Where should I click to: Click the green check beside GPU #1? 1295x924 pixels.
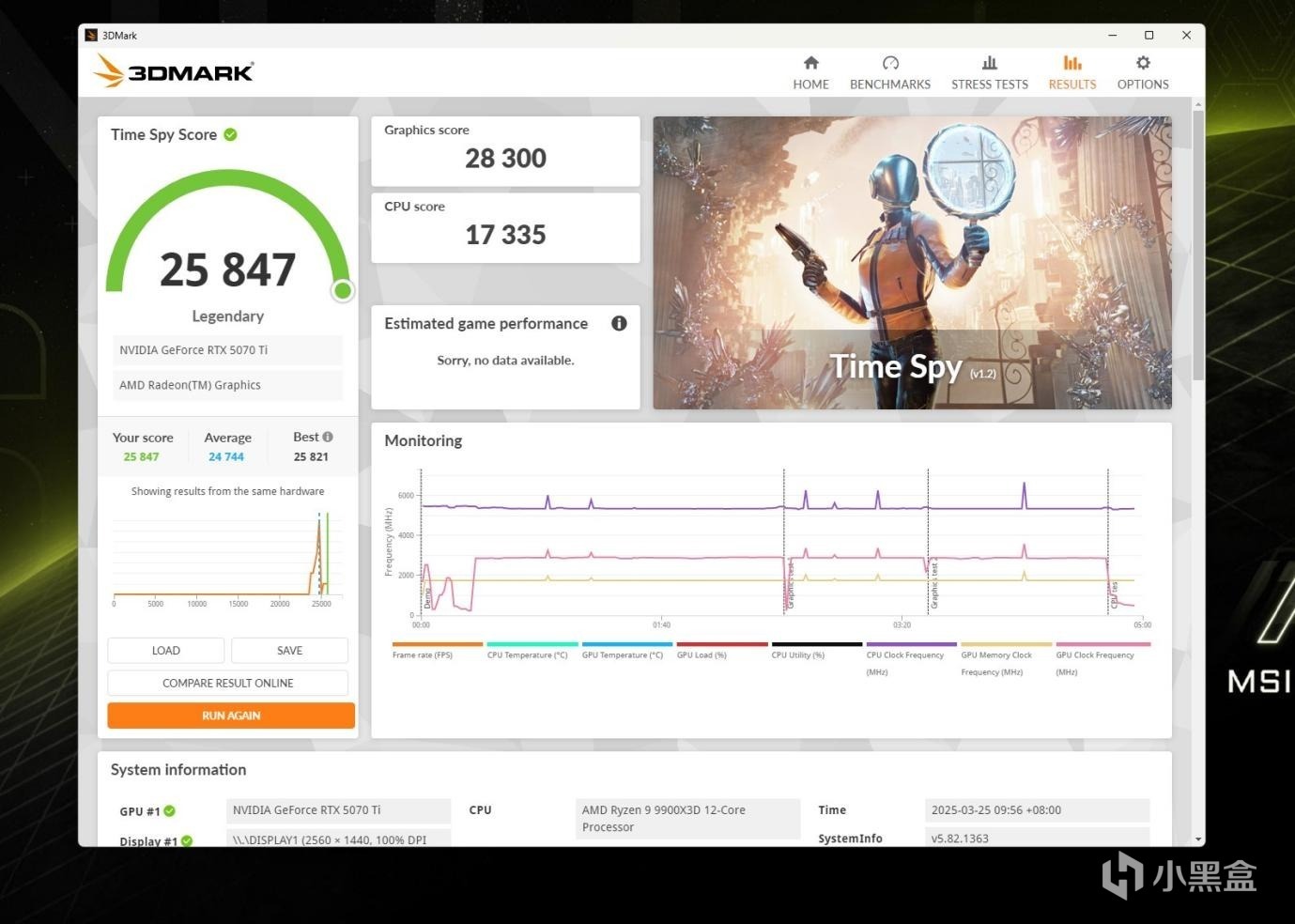point(170,811)
